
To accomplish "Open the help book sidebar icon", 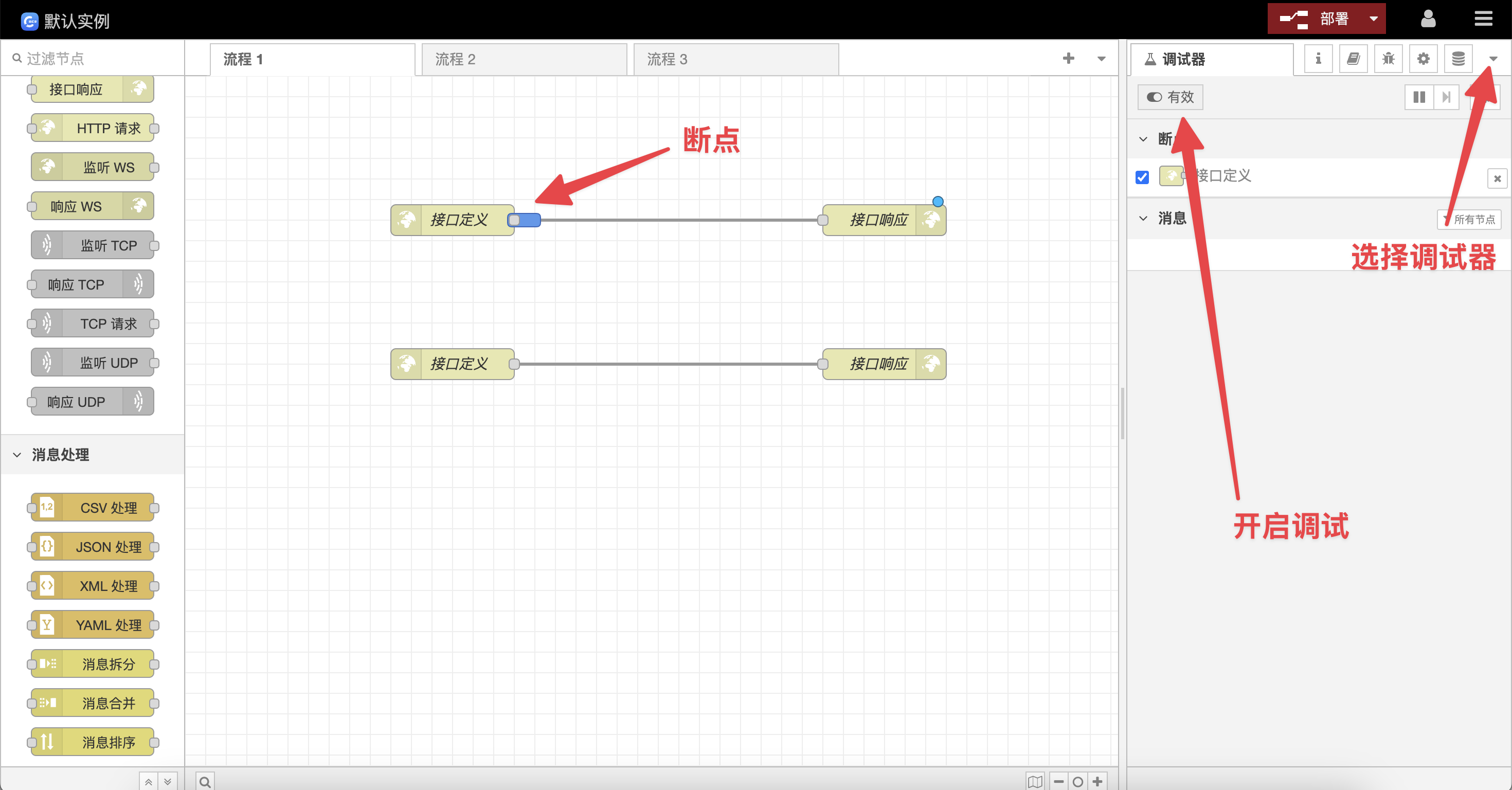I will pos(1353,59).
